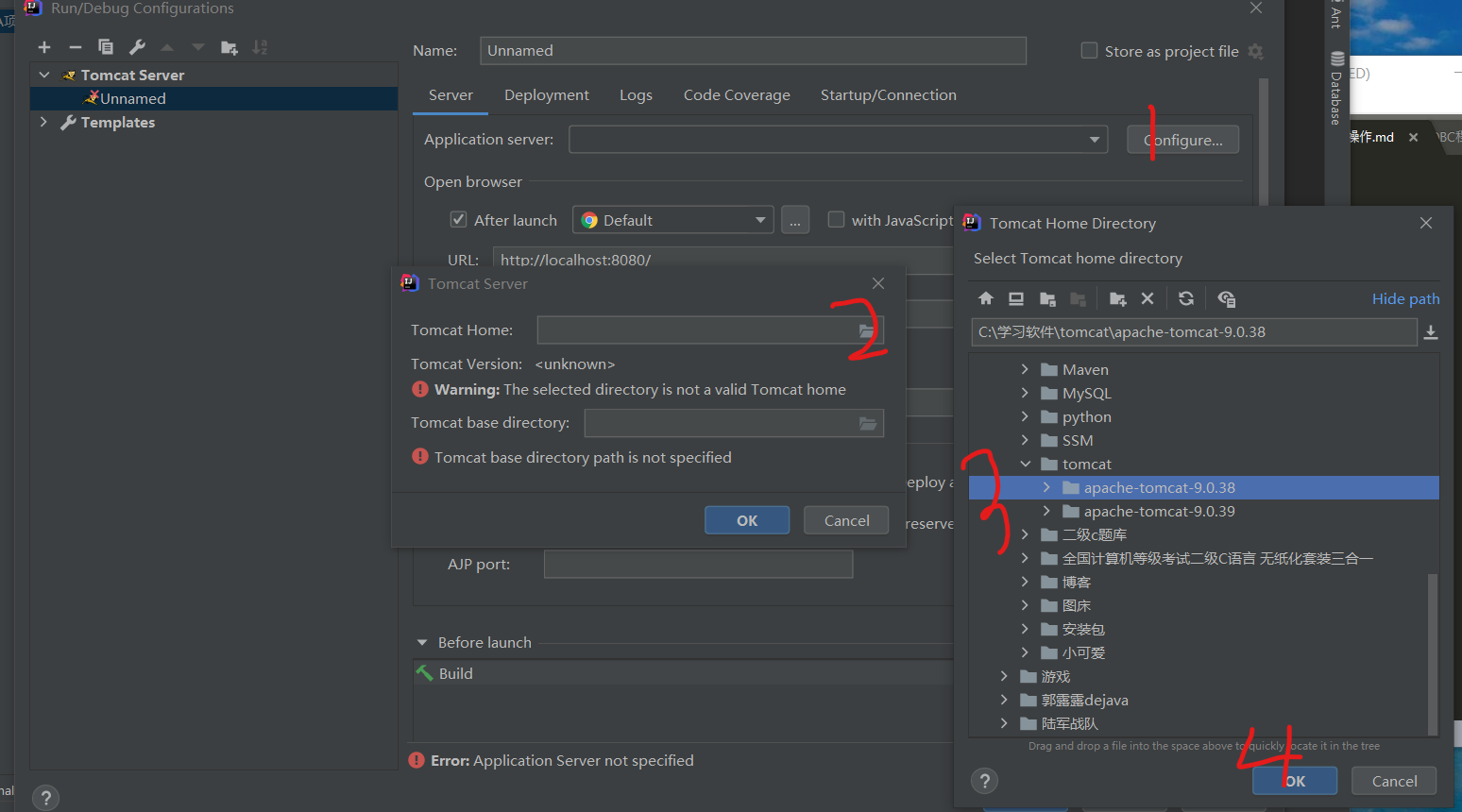Add a new run configuration with plus icon
The height and width of the screenshot is (812, 1462).
click(44, 47)
